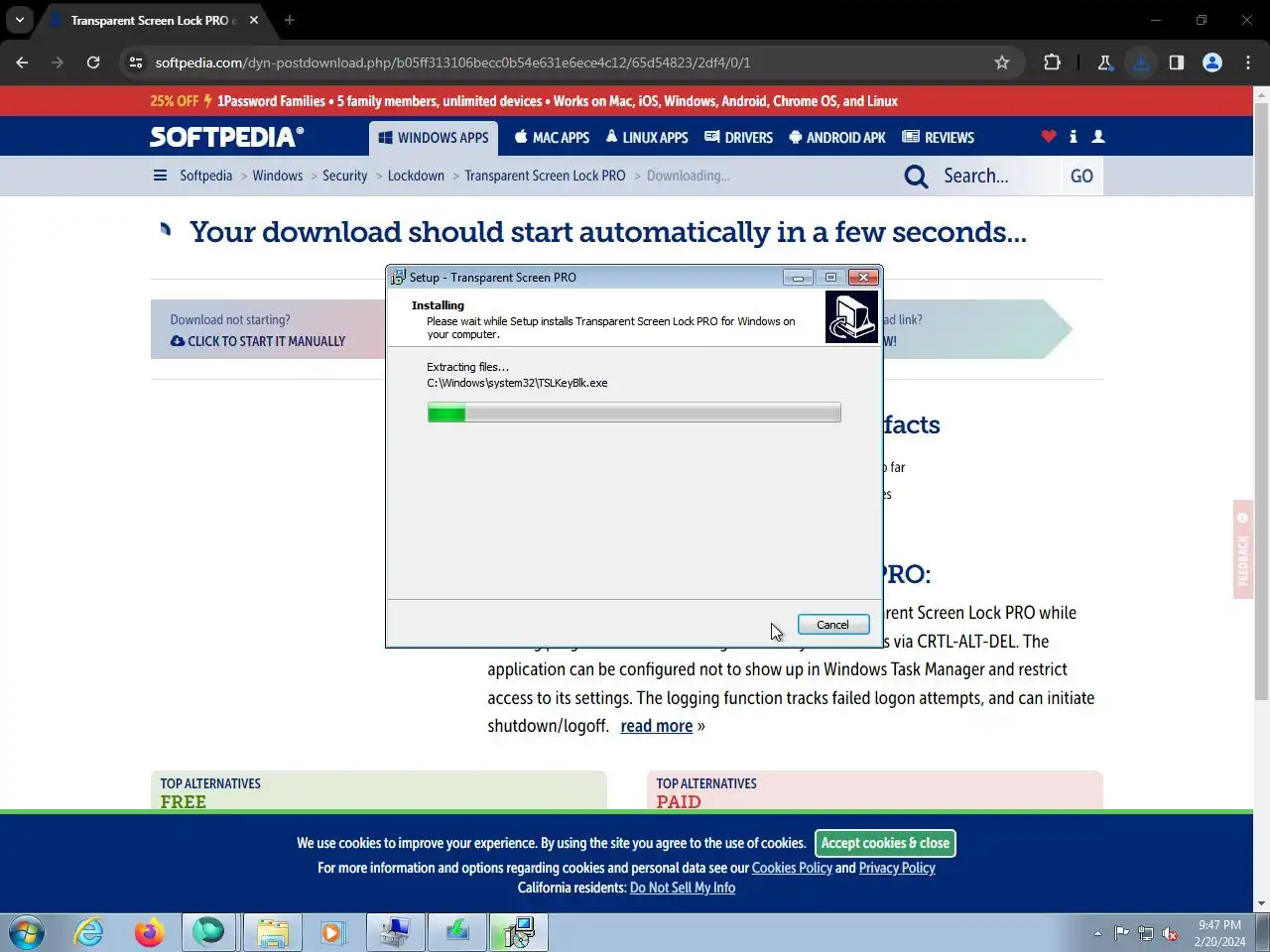The height and width of the screenshot is (952, 1270).
Task: Click to start download manually
Action: [x=258, y=341]
